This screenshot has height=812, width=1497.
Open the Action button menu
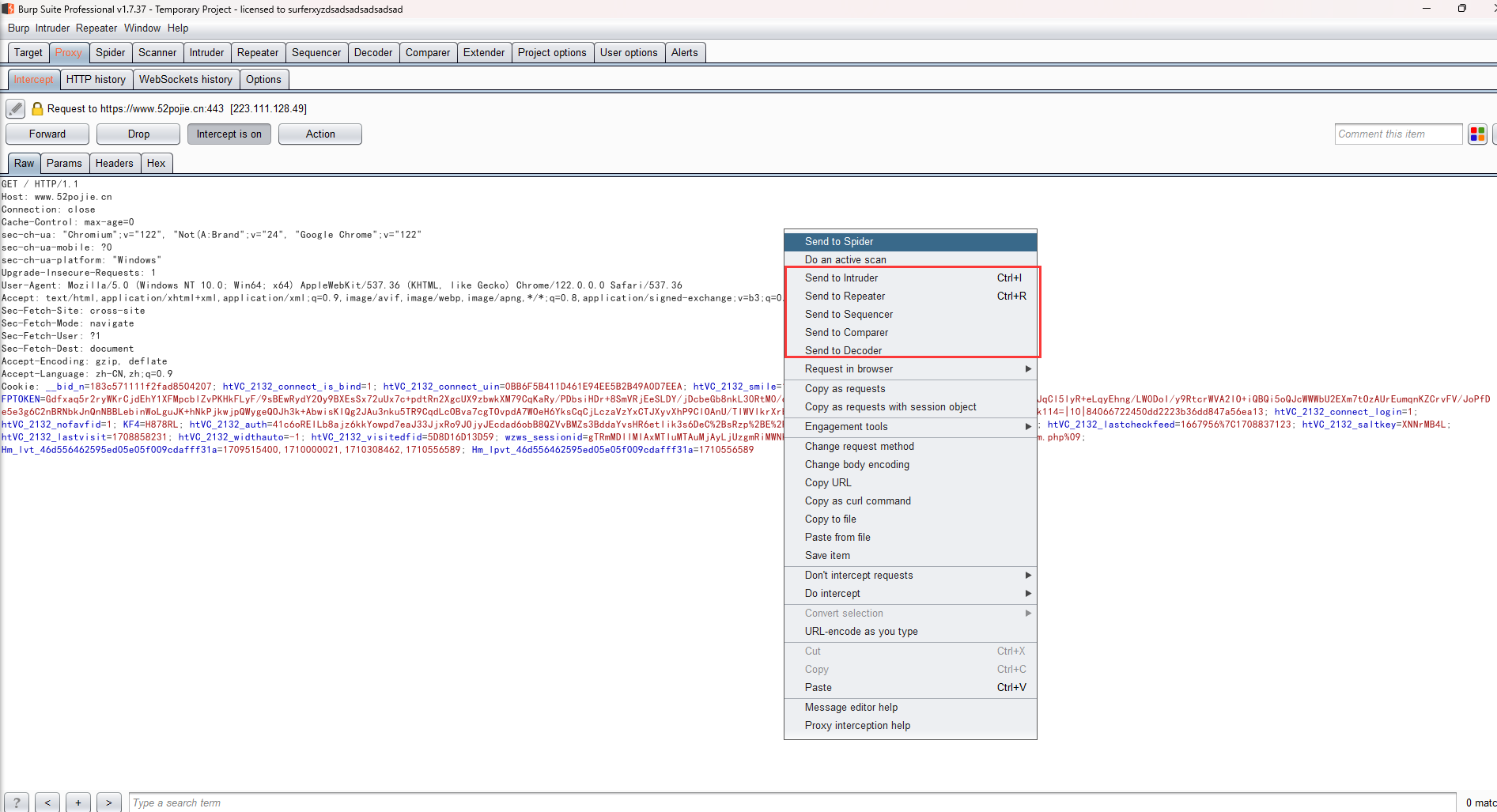320,134
